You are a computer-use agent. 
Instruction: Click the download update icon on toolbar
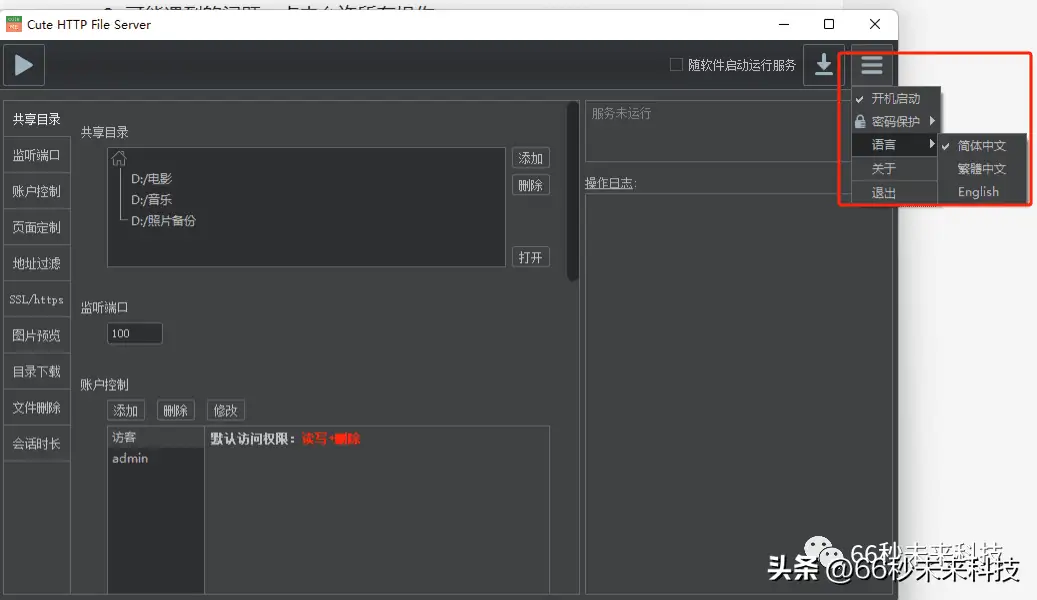[823, 64]
